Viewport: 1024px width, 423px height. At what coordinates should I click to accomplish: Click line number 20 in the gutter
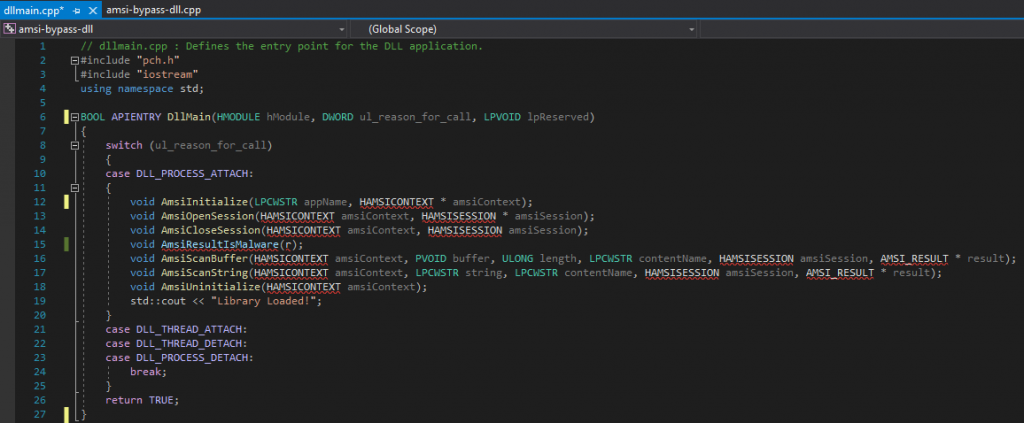click(40, 315)
